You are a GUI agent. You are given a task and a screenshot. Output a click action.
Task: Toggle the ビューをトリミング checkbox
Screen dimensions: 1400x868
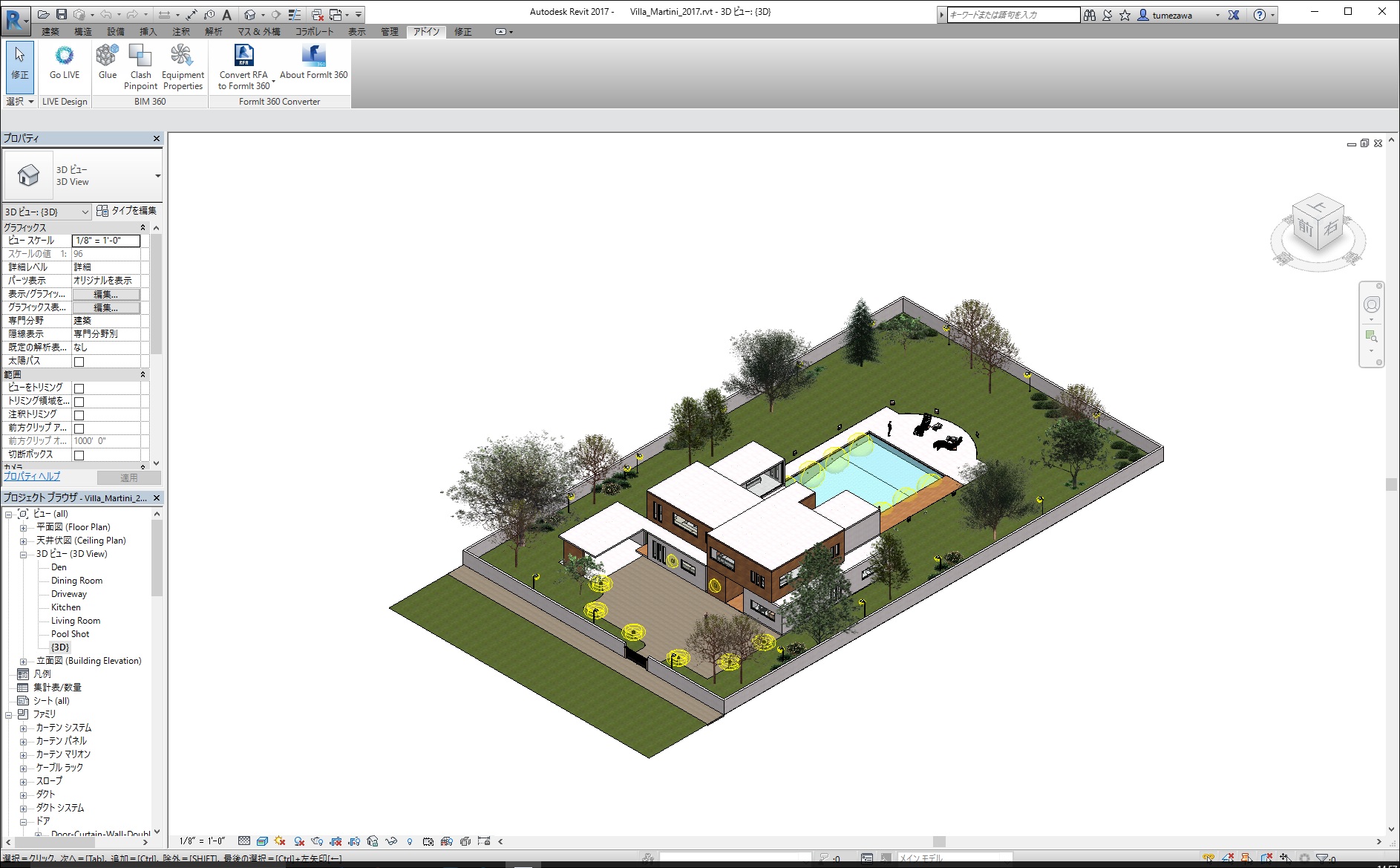tap(79, 388)
